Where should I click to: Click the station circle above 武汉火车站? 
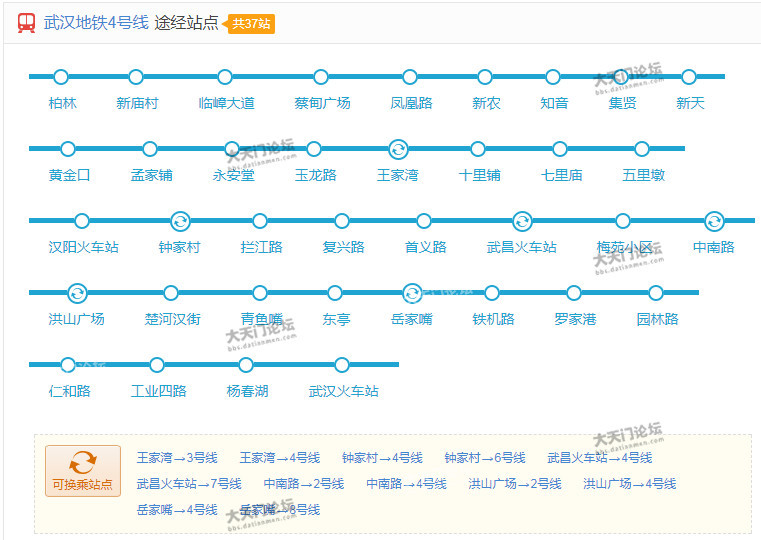tap(342, 365)
